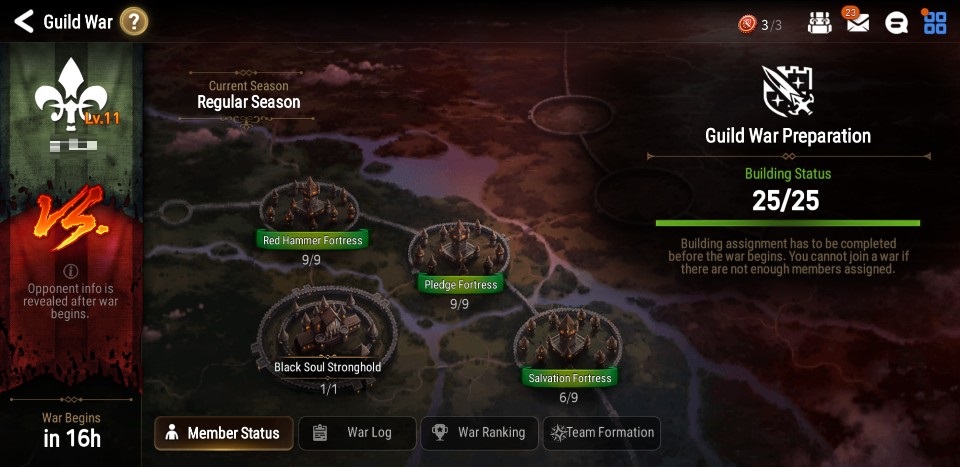Open the War Log tab
This screenshot has width=960, height=467.
click(357, 433)
